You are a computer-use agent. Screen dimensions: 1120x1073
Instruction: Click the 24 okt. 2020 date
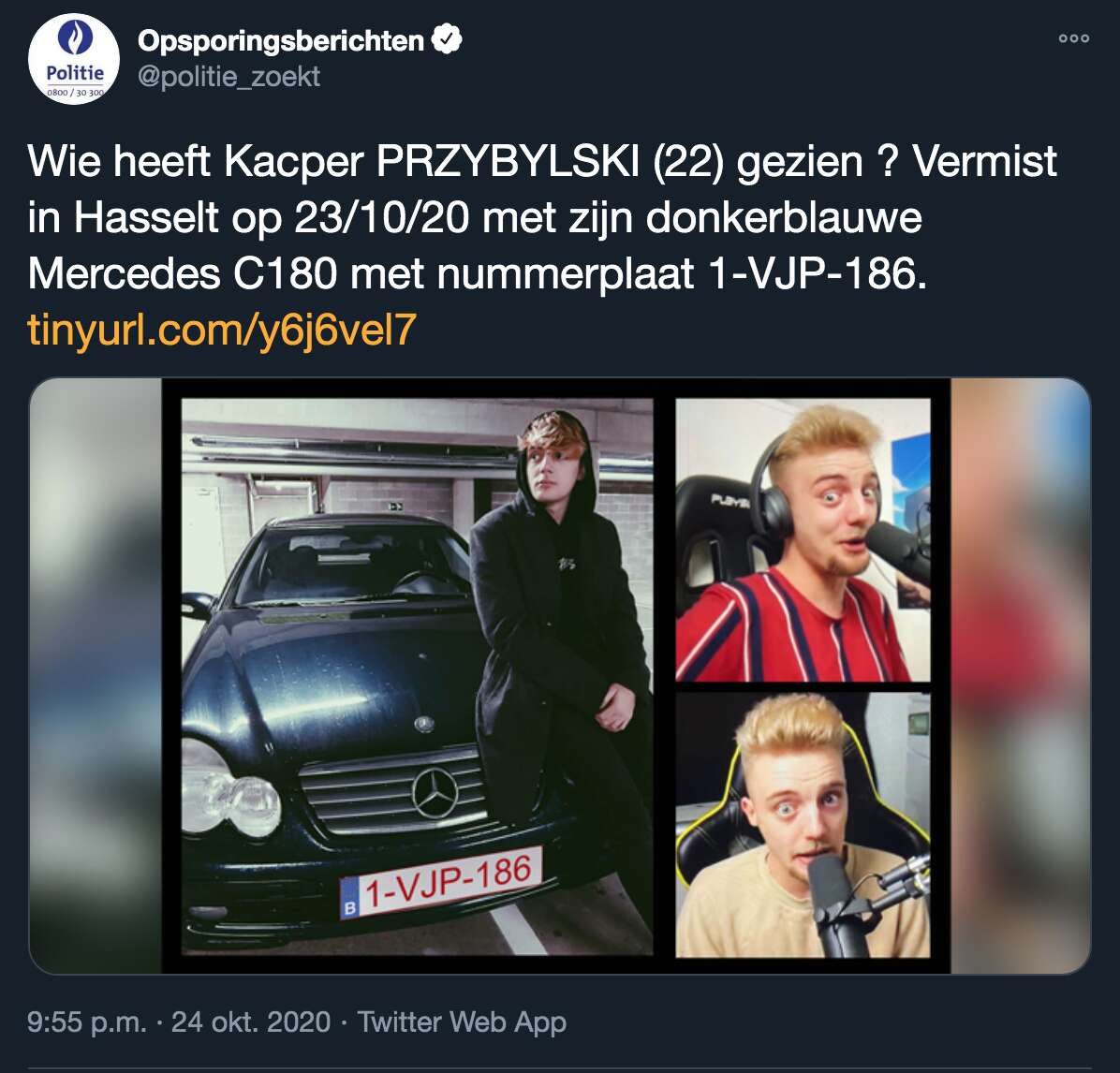(251, 1022)
